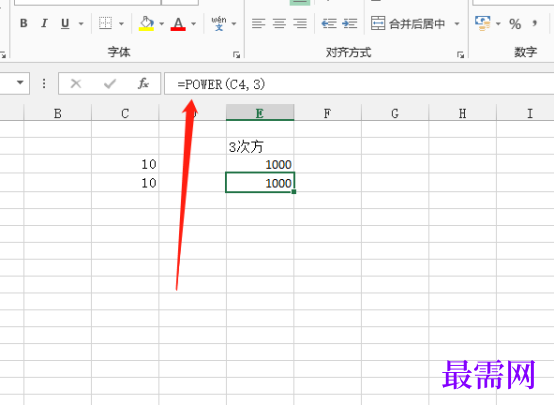Open underline style dropdown arrow
The width and height of the screenshot is (554, 406).
81,24
